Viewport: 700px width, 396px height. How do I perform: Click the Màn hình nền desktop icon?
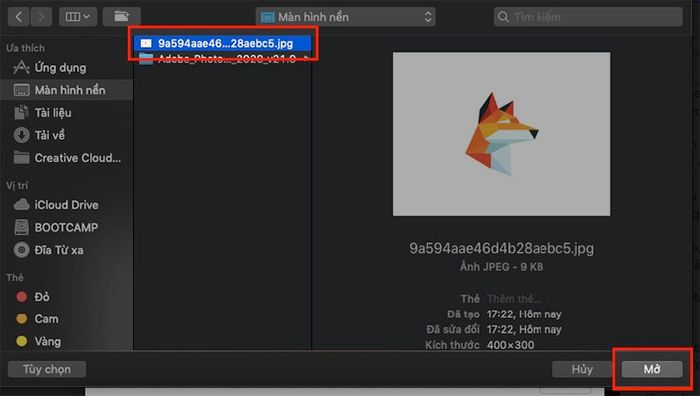click(x=21, y=90)
